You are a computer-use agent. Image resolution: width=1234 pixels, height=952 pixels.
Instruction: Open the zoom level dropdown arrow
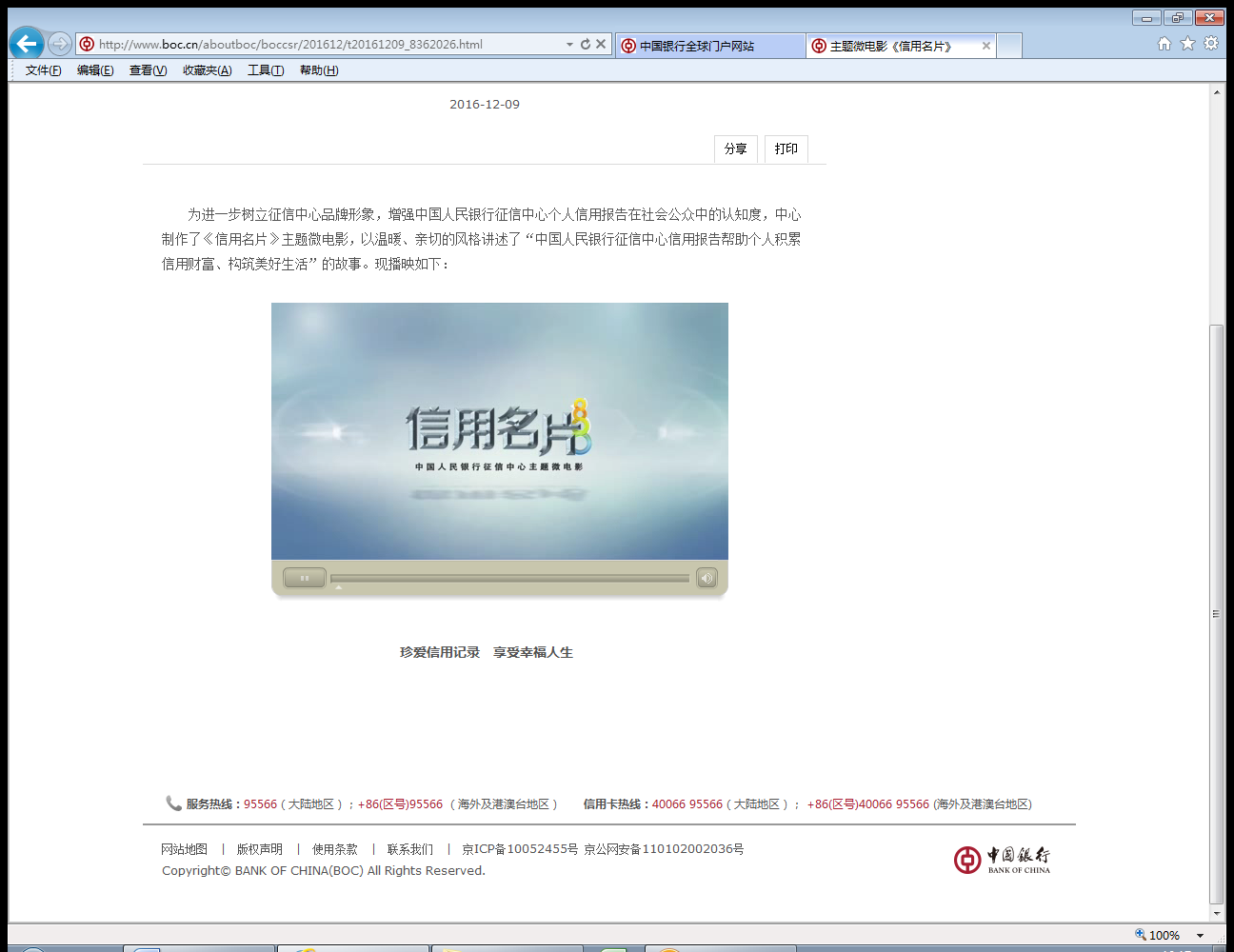1200,936
